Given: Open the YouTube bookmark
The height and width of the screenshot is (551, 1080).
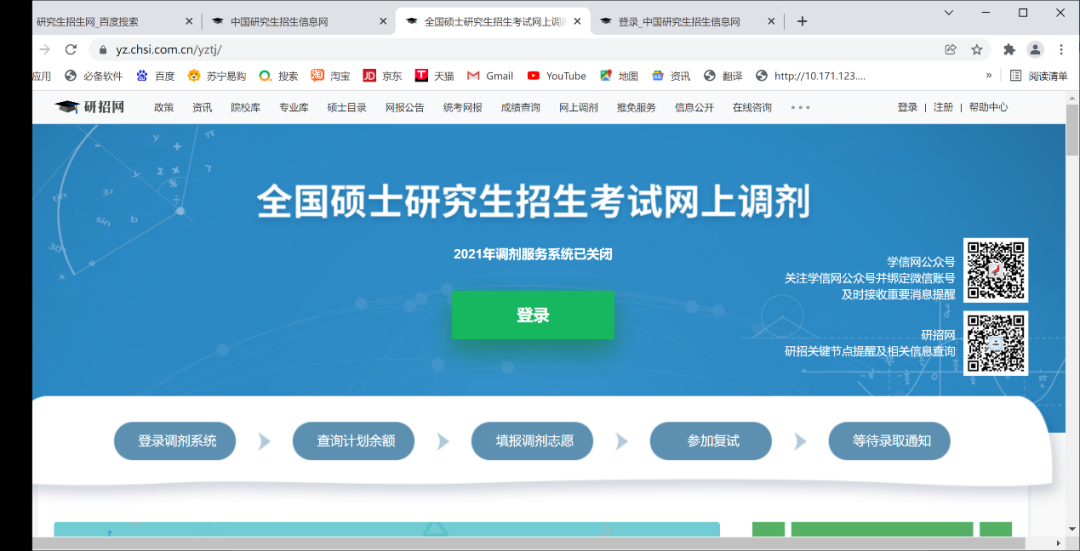Looking at the screenshot, I should 556,76.
